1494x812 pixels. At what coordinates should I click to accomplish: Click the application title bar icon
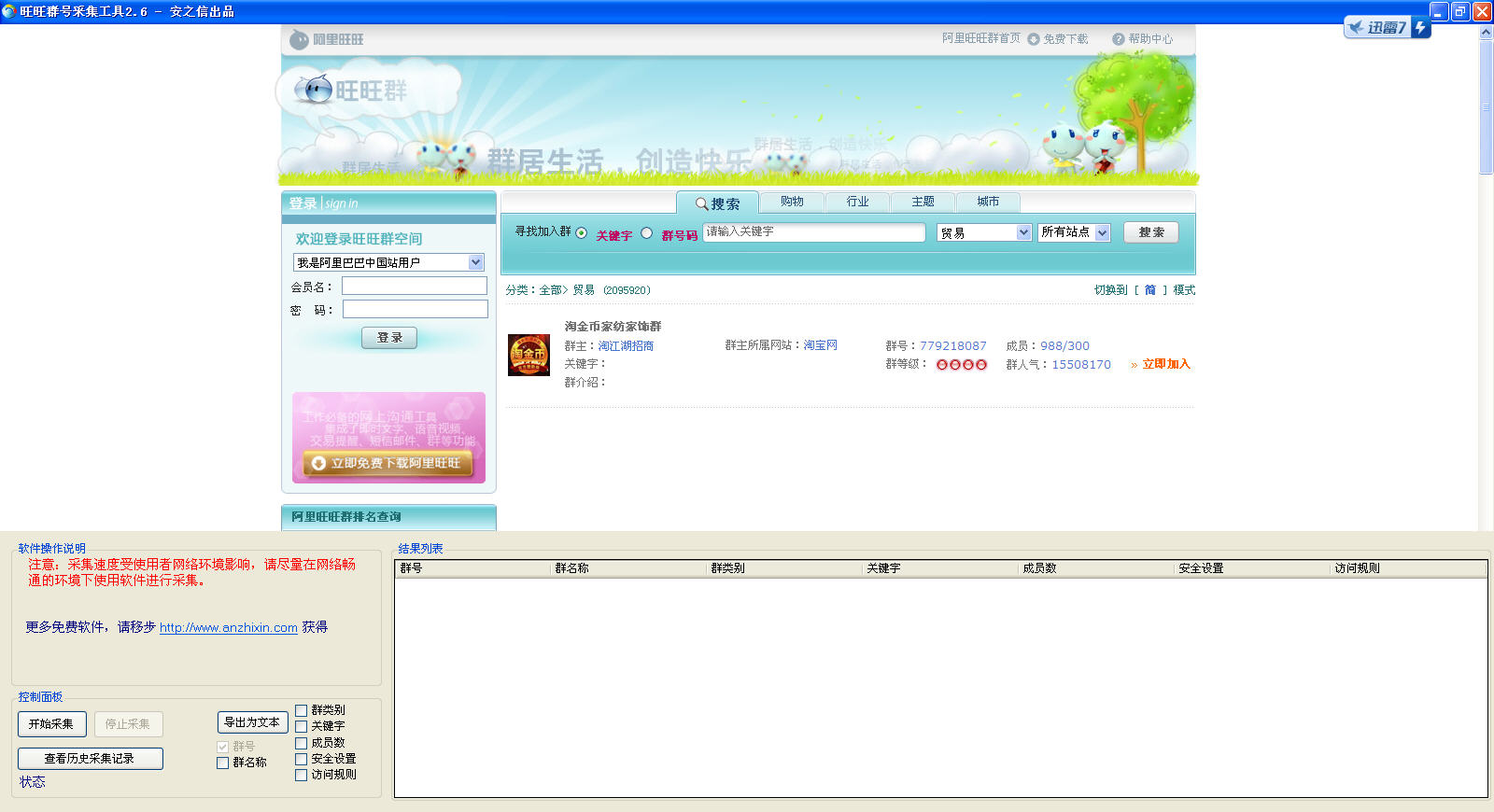pos(8,11)
